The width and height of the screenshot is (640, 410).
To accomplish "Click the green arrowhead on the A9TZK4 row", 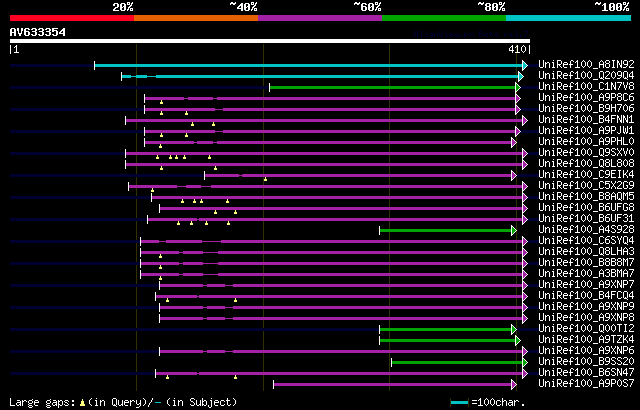I will click(518, 341).
